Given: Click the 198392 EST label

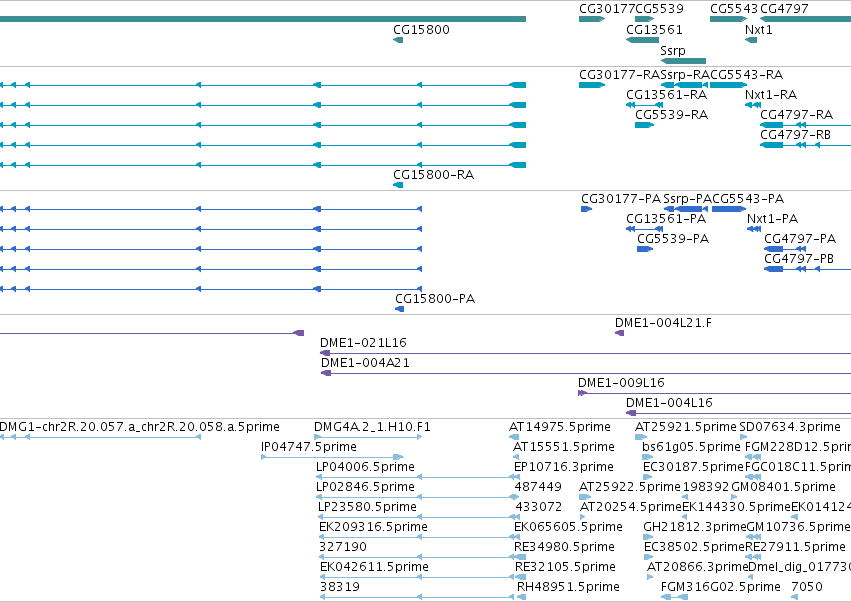Looking at the screenshot, I should [706, 487].
